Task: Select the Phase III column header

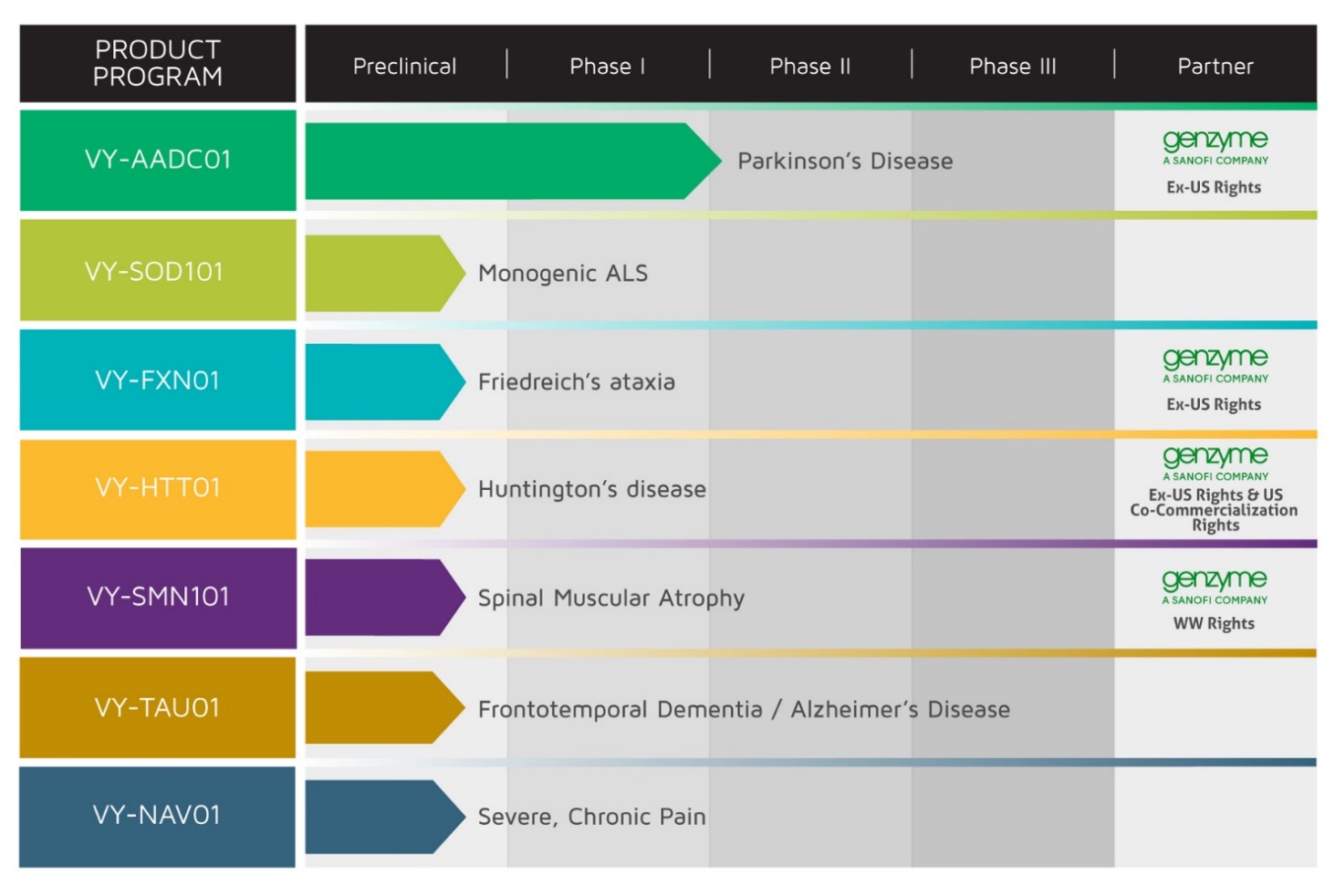Action: (x=1012, y=67)
